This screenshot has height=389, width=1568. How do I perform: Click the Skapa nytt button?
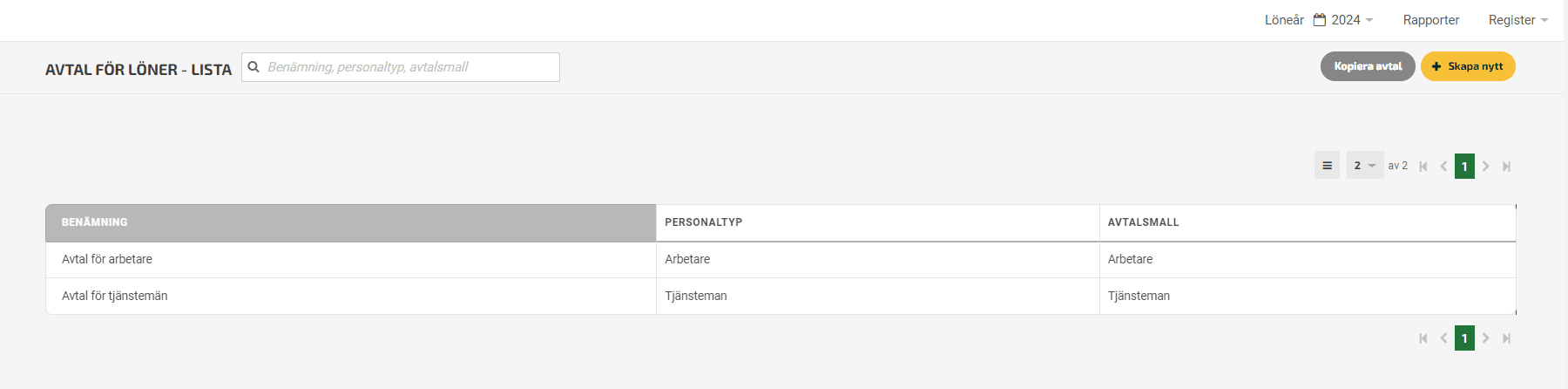[x=1468, y=66]
